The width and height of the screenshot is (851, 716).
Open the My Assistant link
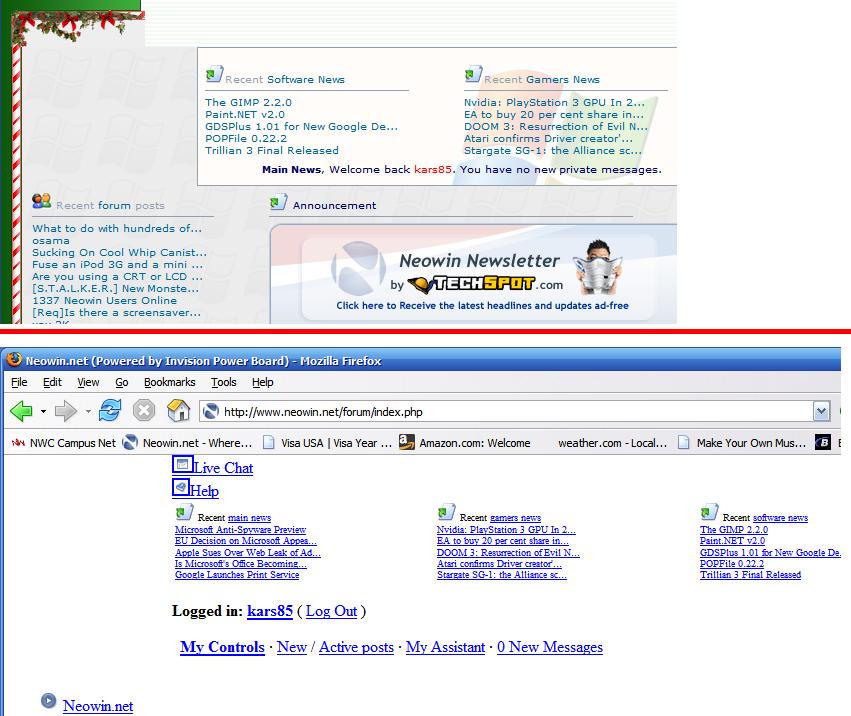(445, 647)
